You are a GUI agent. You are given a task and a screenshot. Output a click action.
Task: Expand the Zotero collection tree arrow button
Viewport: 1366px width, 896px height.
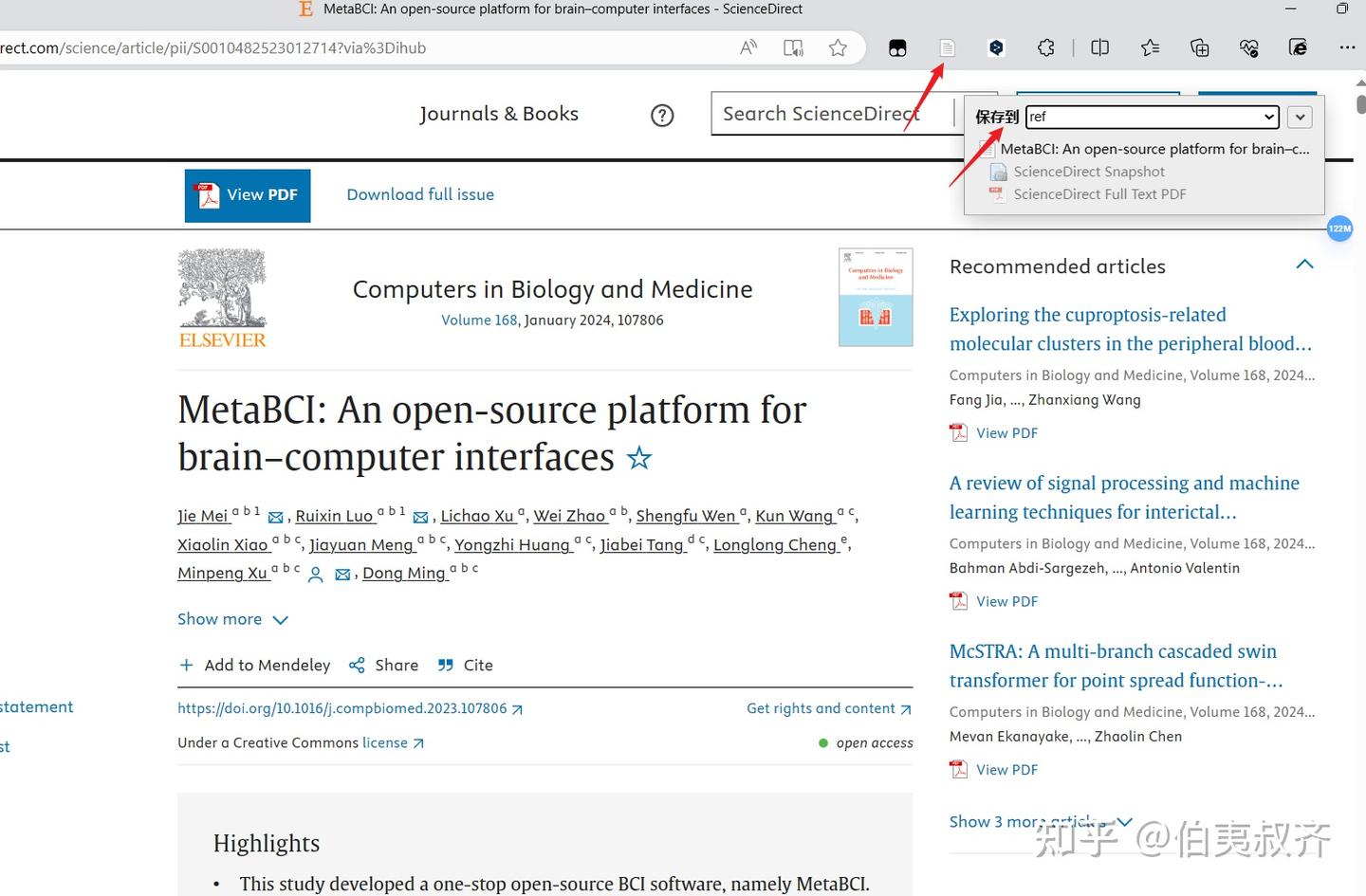(x=1300, y=117)
